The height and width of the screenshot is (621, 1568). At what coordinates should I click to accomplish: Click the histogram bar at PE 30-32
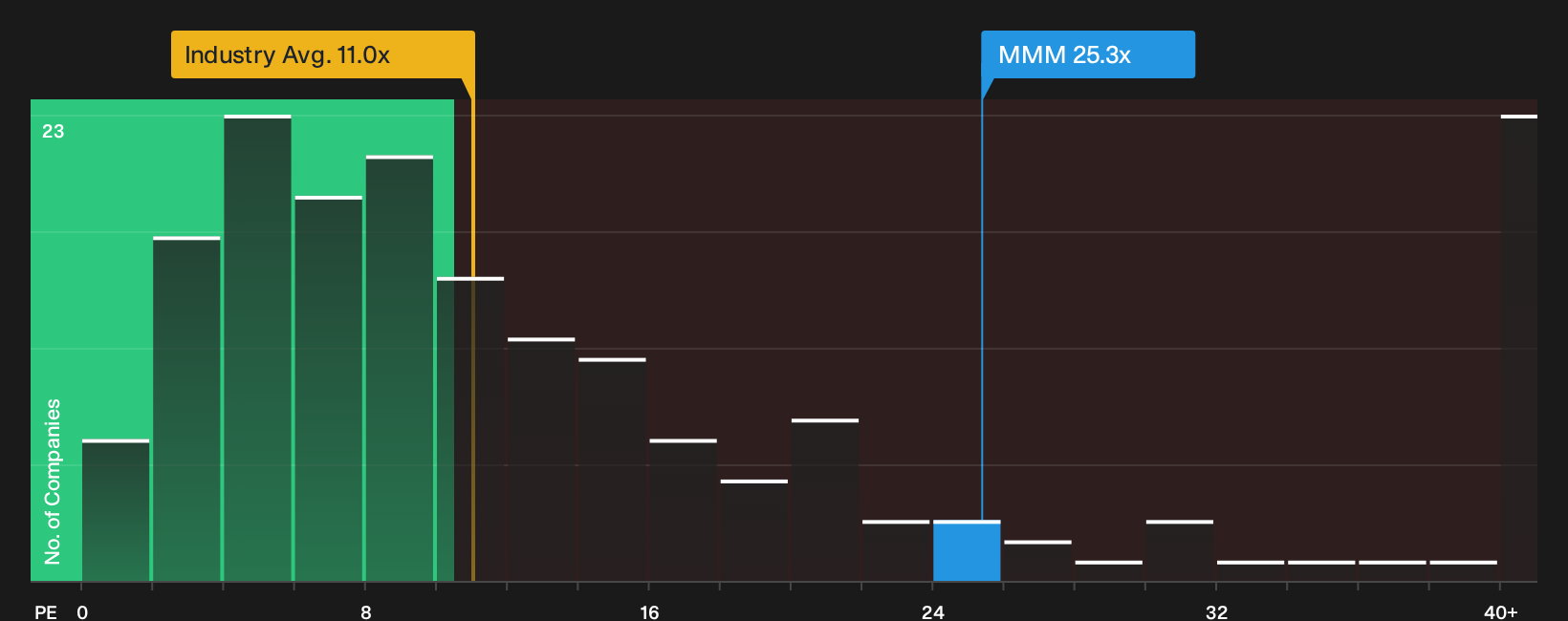pyautogui.click(x=1180, y=550)
